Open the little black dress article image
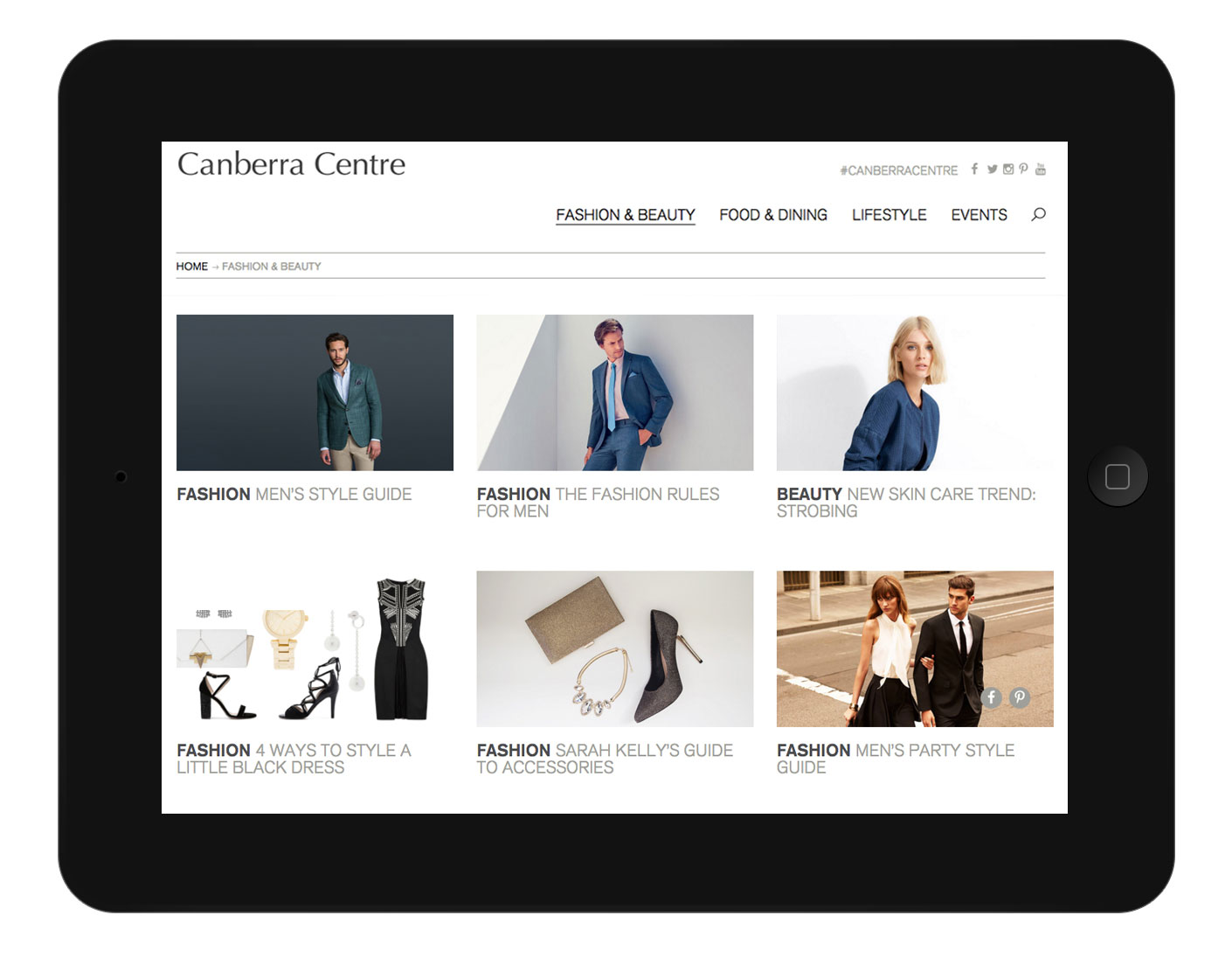1232x957 pixels. point(315,648)
